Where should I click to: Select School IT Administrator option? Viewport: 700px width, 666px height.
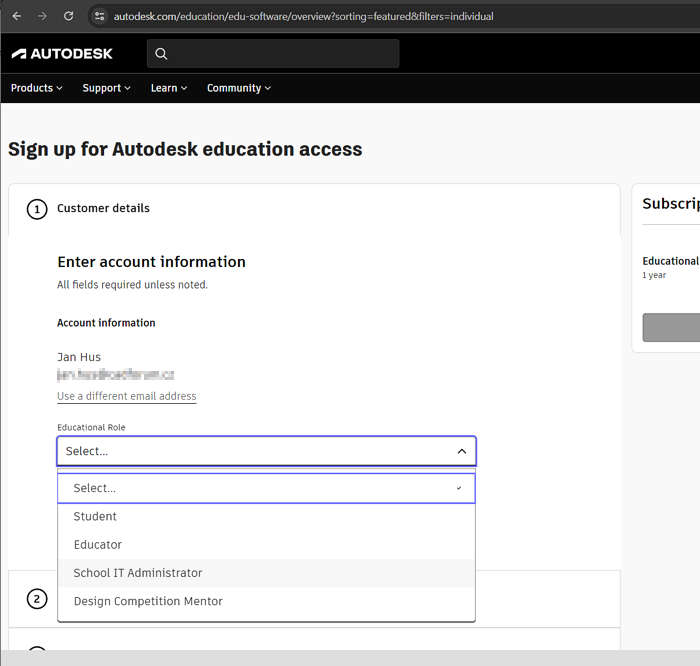point(267,573)
